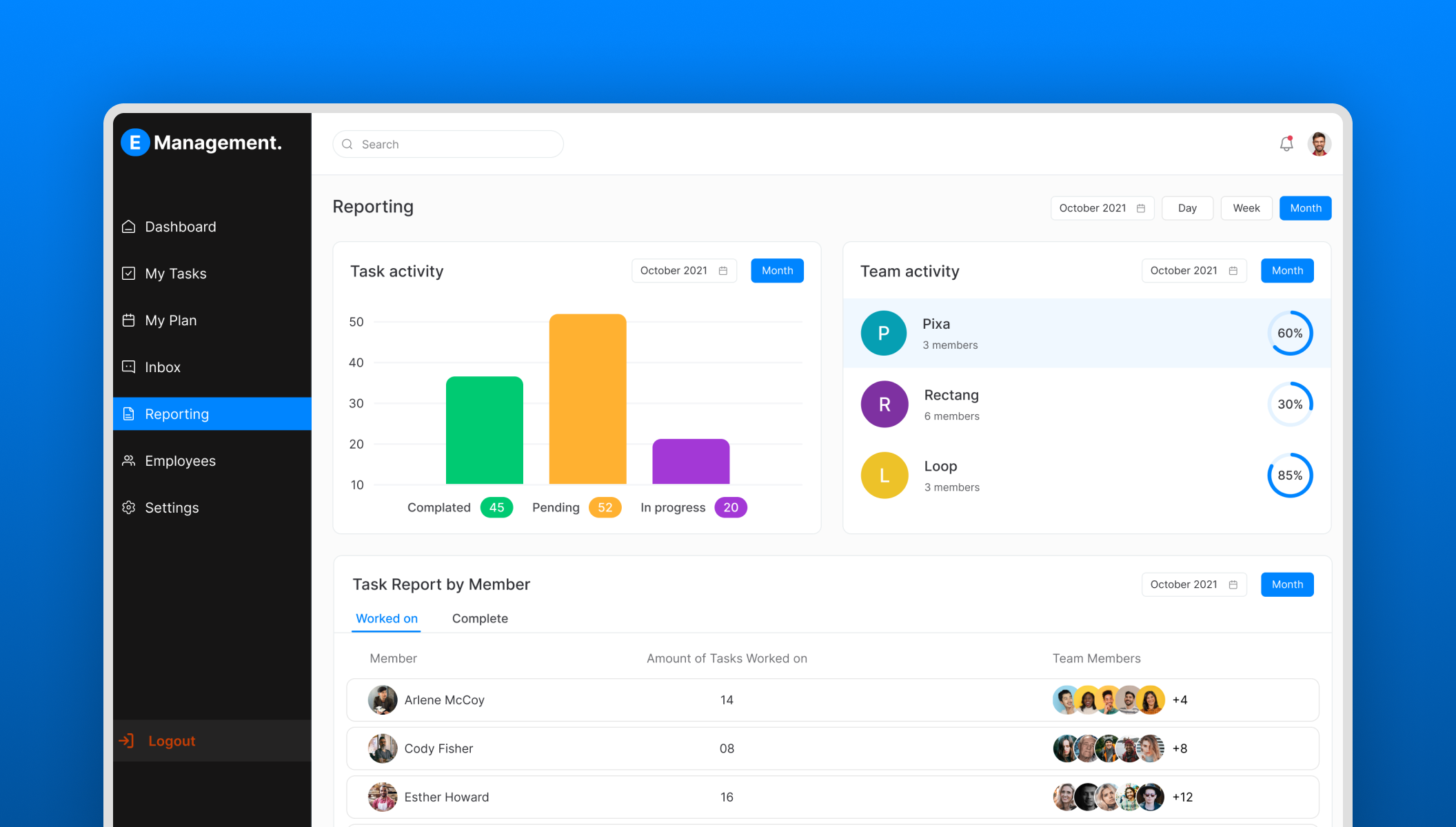The image size is (1456, 827).
Task: Click the notification bell icon
Action: (x=1286, y=144)
